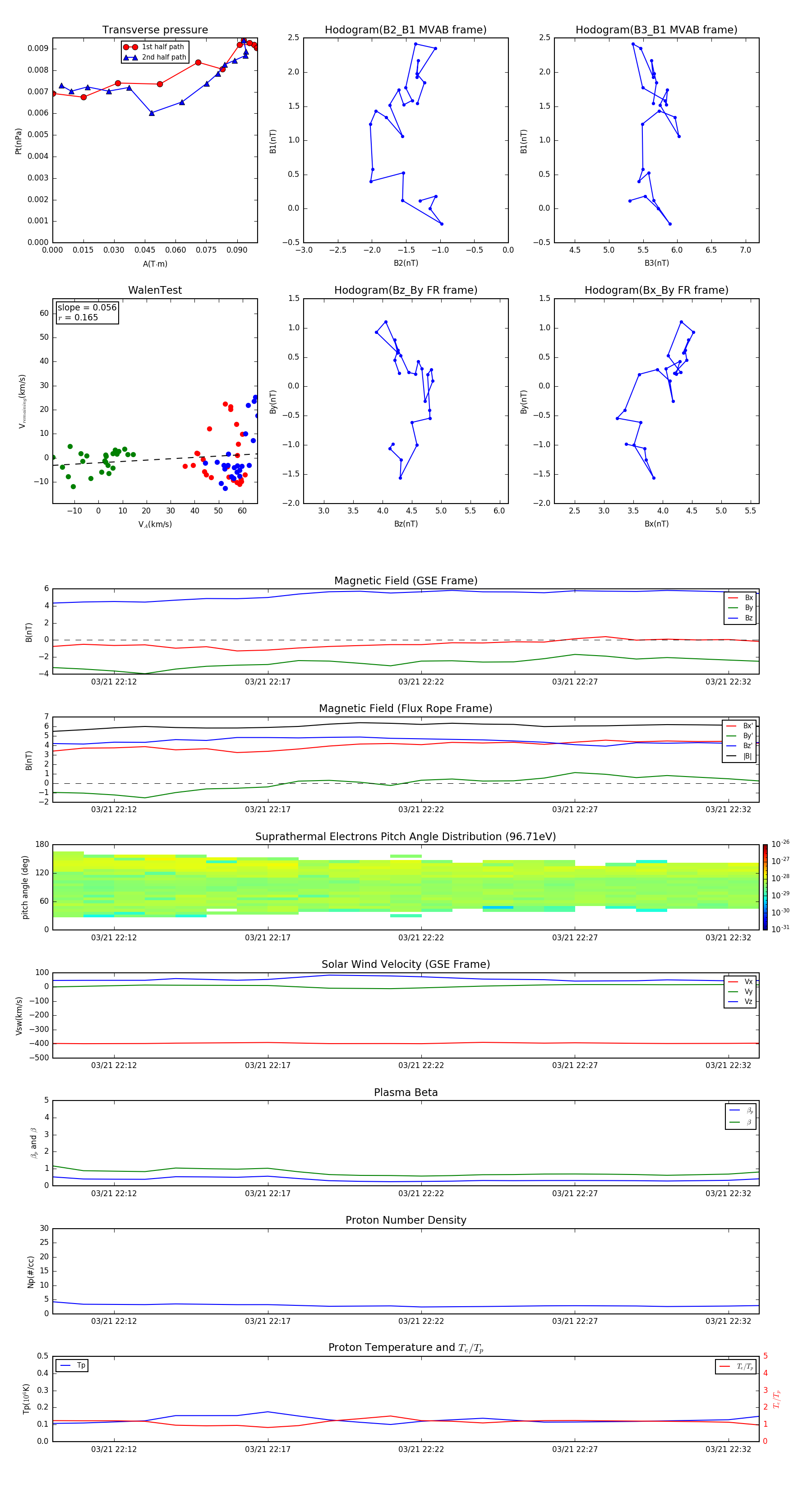Click the 03/21 22:22 tick under Proton Temperature
Image resolution: width=812 pixels, height=1489 pixels.
click(x=421, y=1449)
